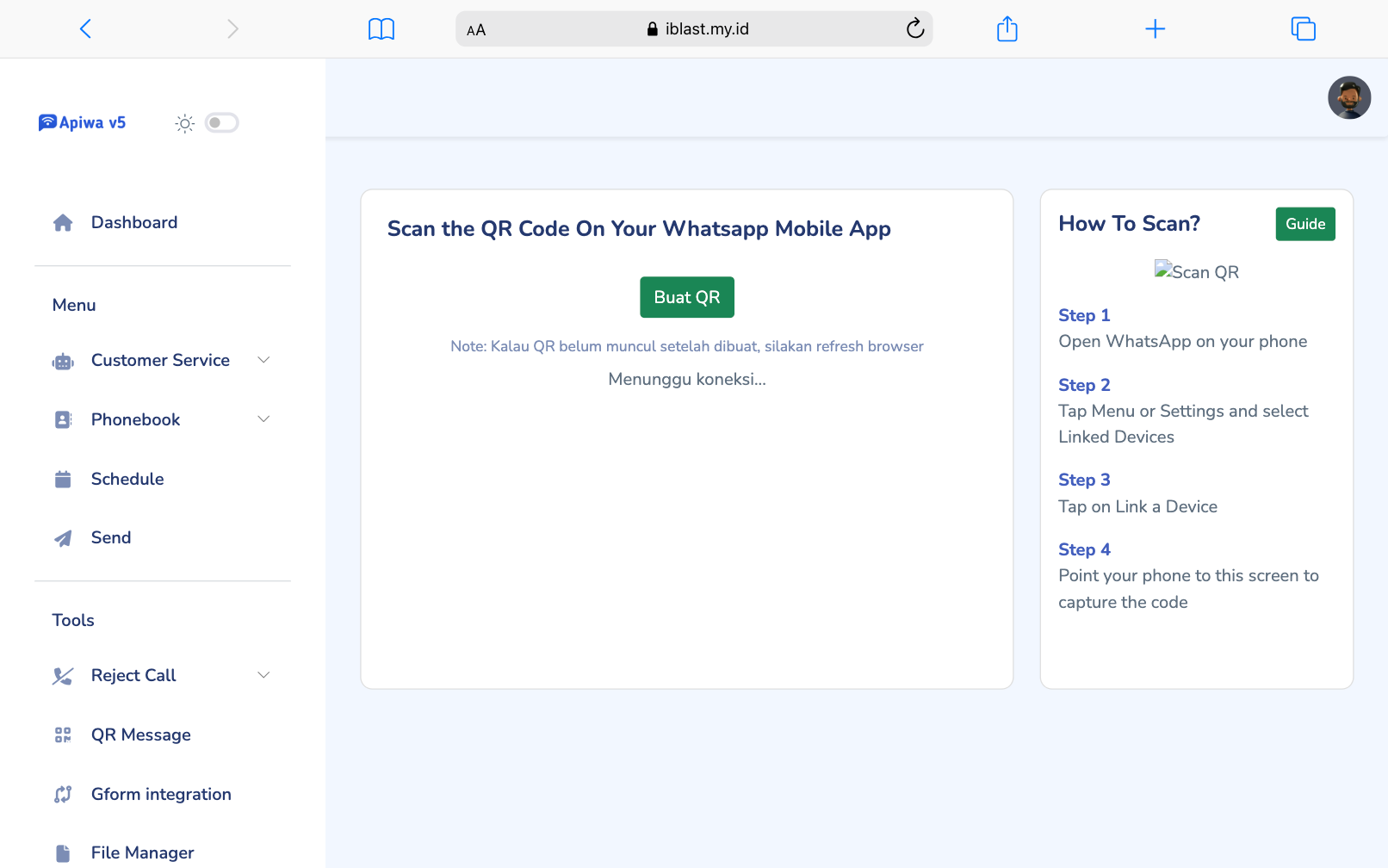This screenshot has height=868, width=1388.
Task: Open File Manager from sidebar
Action: (x=142, y=852)
